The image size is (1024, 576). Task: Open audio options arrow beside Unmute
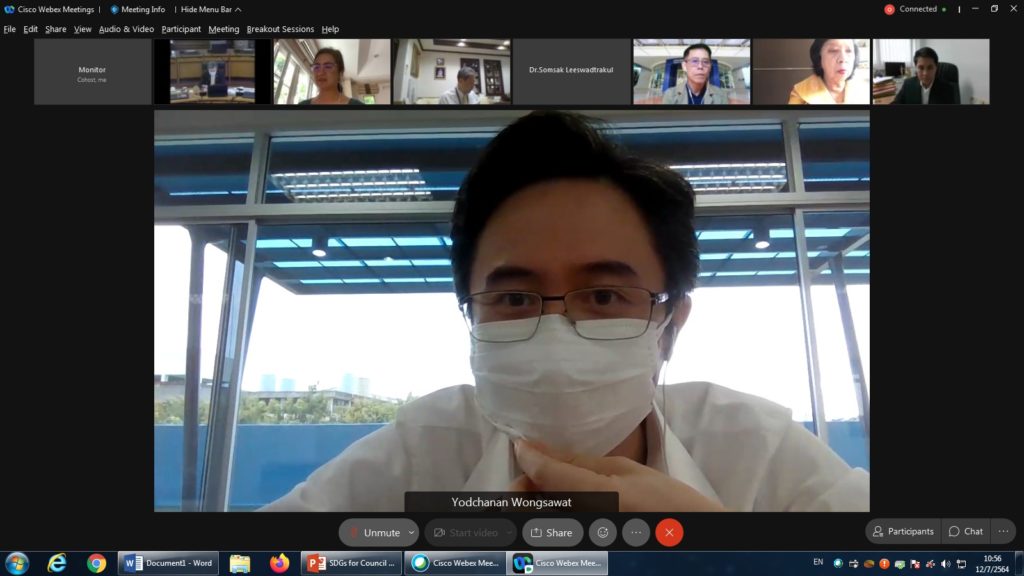click(411, 533)
